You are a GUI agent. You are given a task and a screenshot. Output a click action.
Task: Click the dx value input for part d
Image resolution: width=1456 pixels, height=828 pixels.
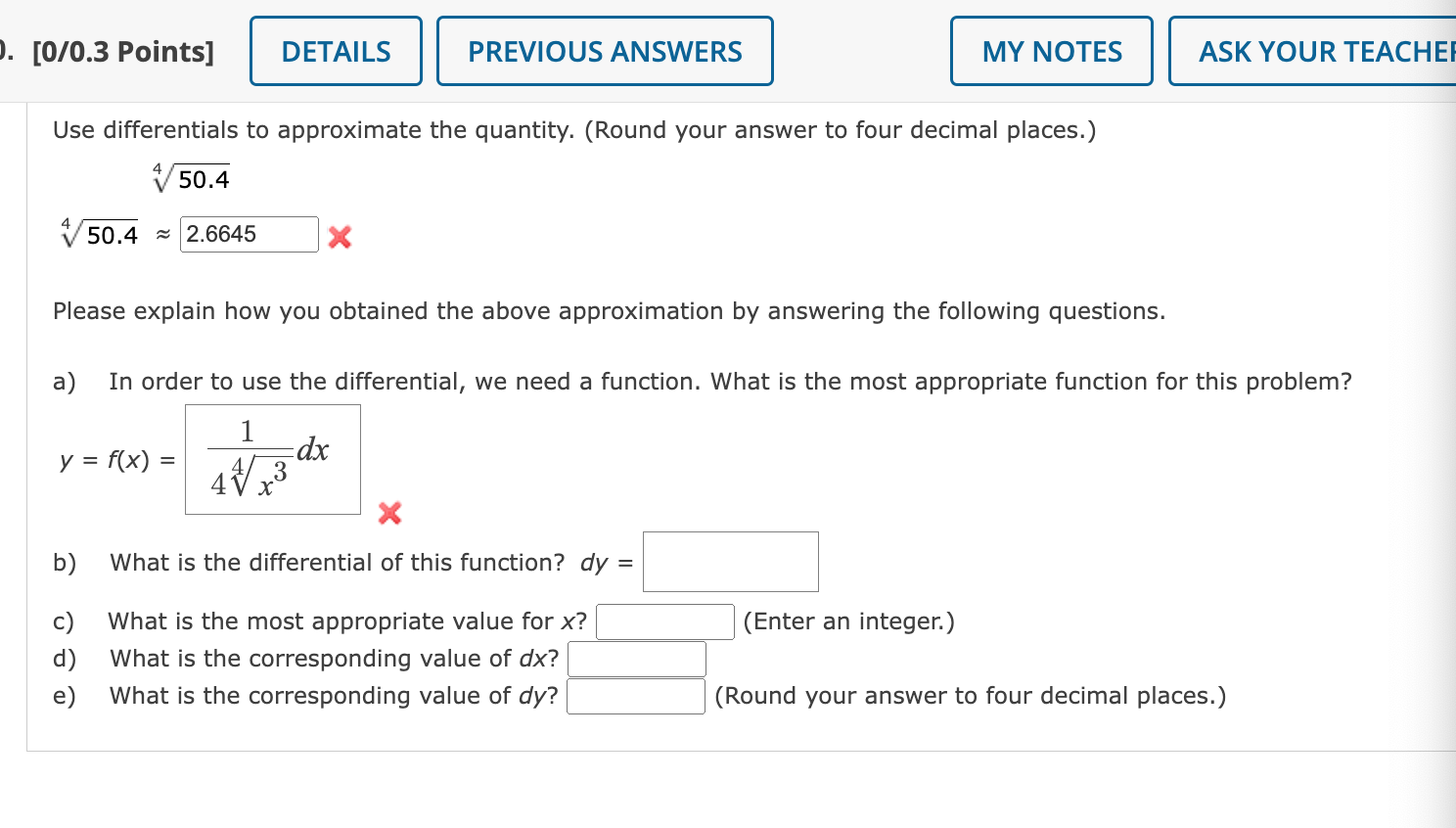637,658
